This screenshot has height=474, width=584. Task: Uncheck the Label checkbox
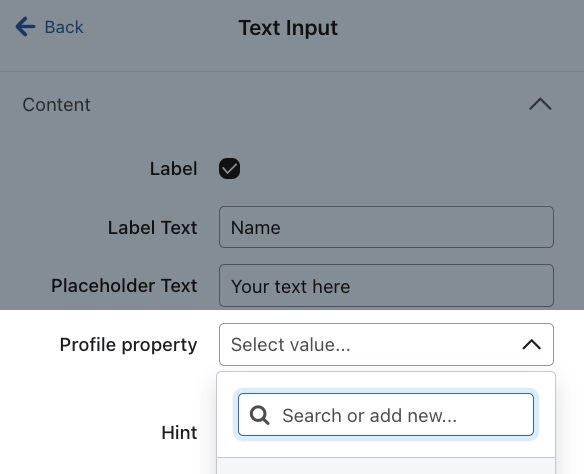pos(229,169)
